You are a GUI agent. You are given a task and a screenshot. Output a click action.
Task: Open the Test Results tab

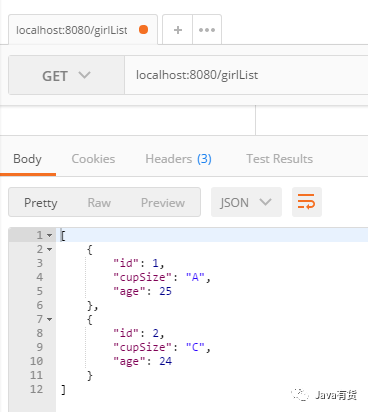(280, 159)
